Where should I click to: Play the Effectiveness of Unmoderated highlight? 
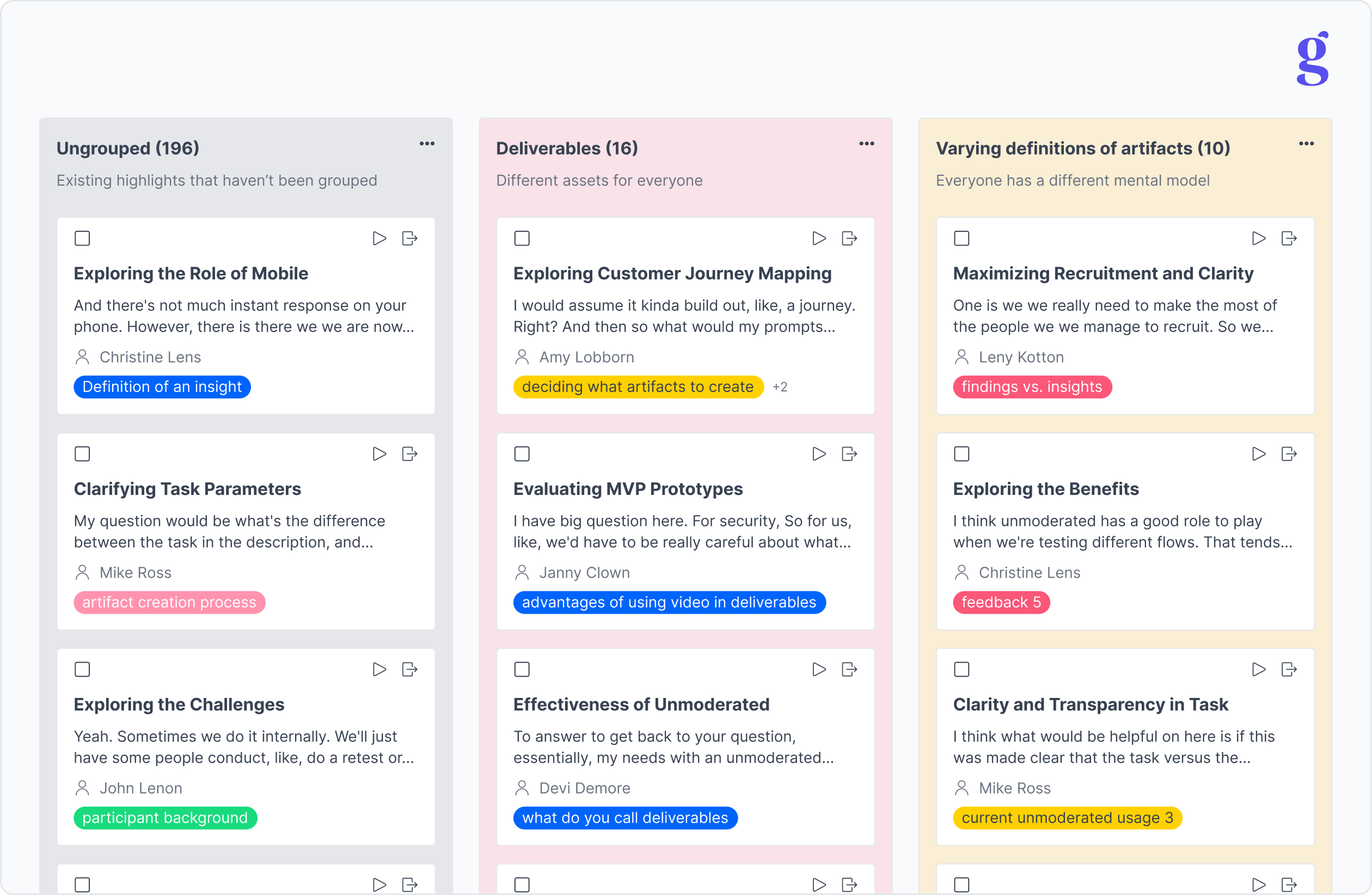tap(819, 670)
